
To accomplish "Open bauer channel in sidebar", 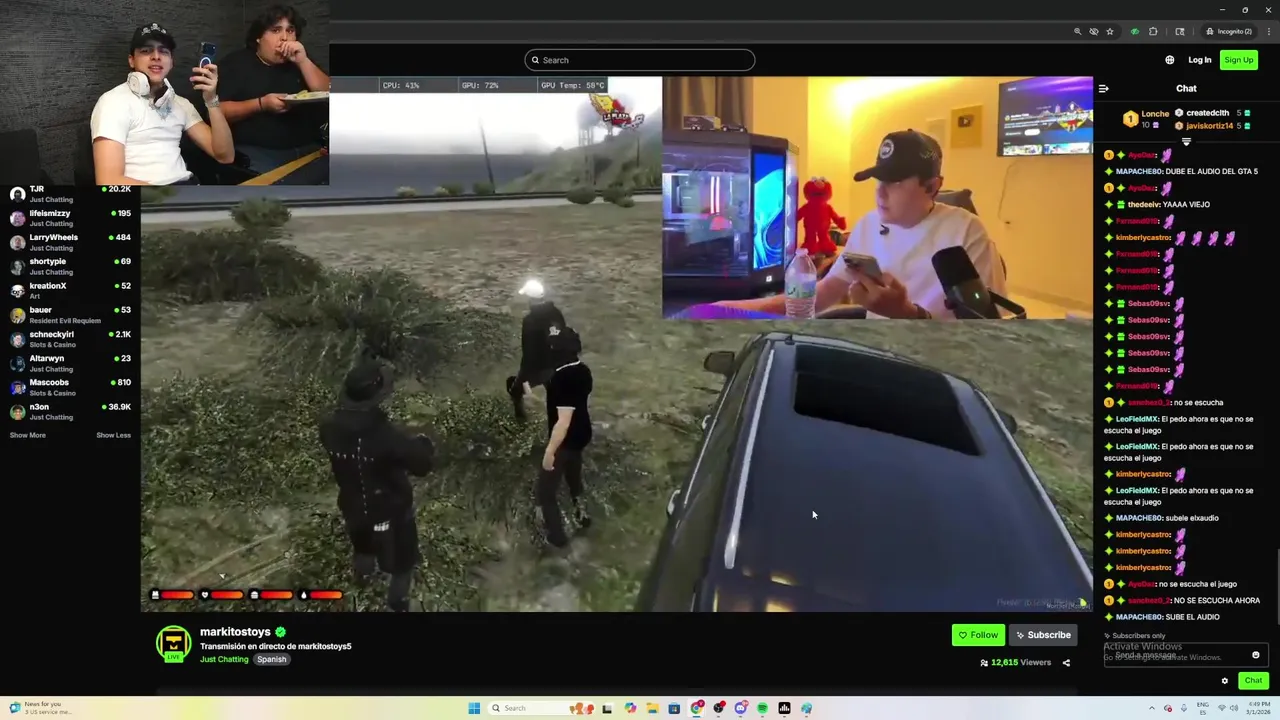I will pos(70,314).
